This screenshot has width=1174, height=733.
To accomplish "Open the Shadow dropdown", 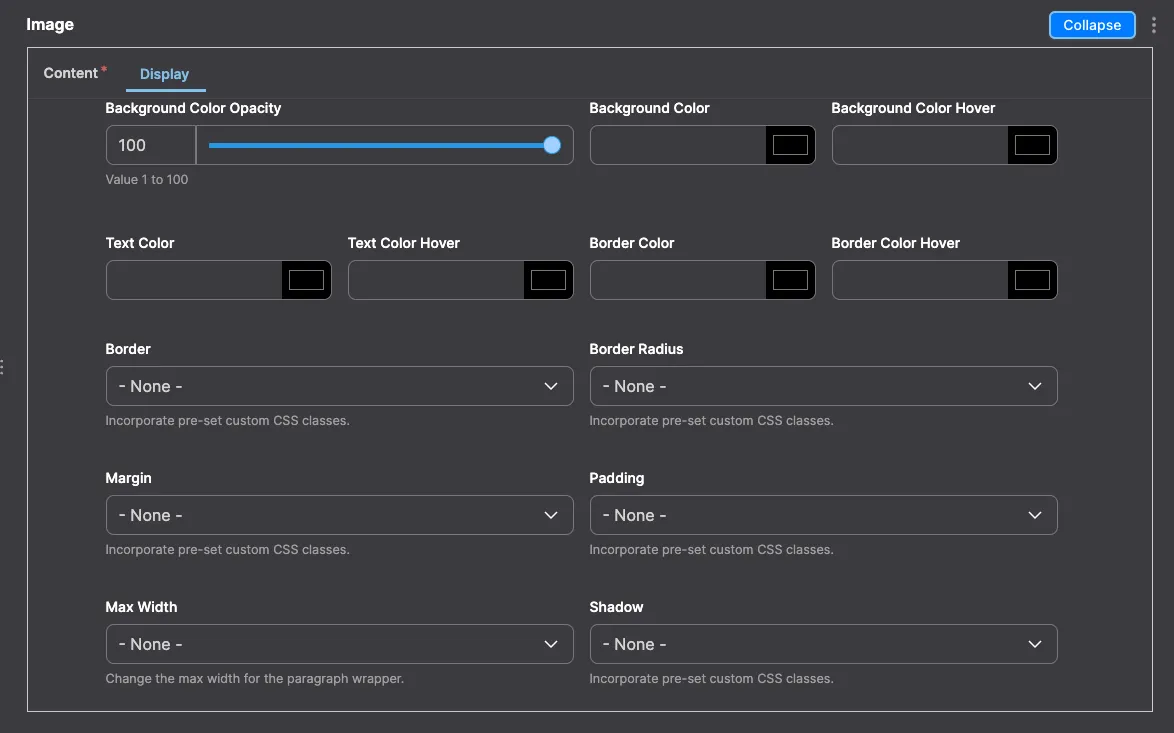I will [824, 644].
